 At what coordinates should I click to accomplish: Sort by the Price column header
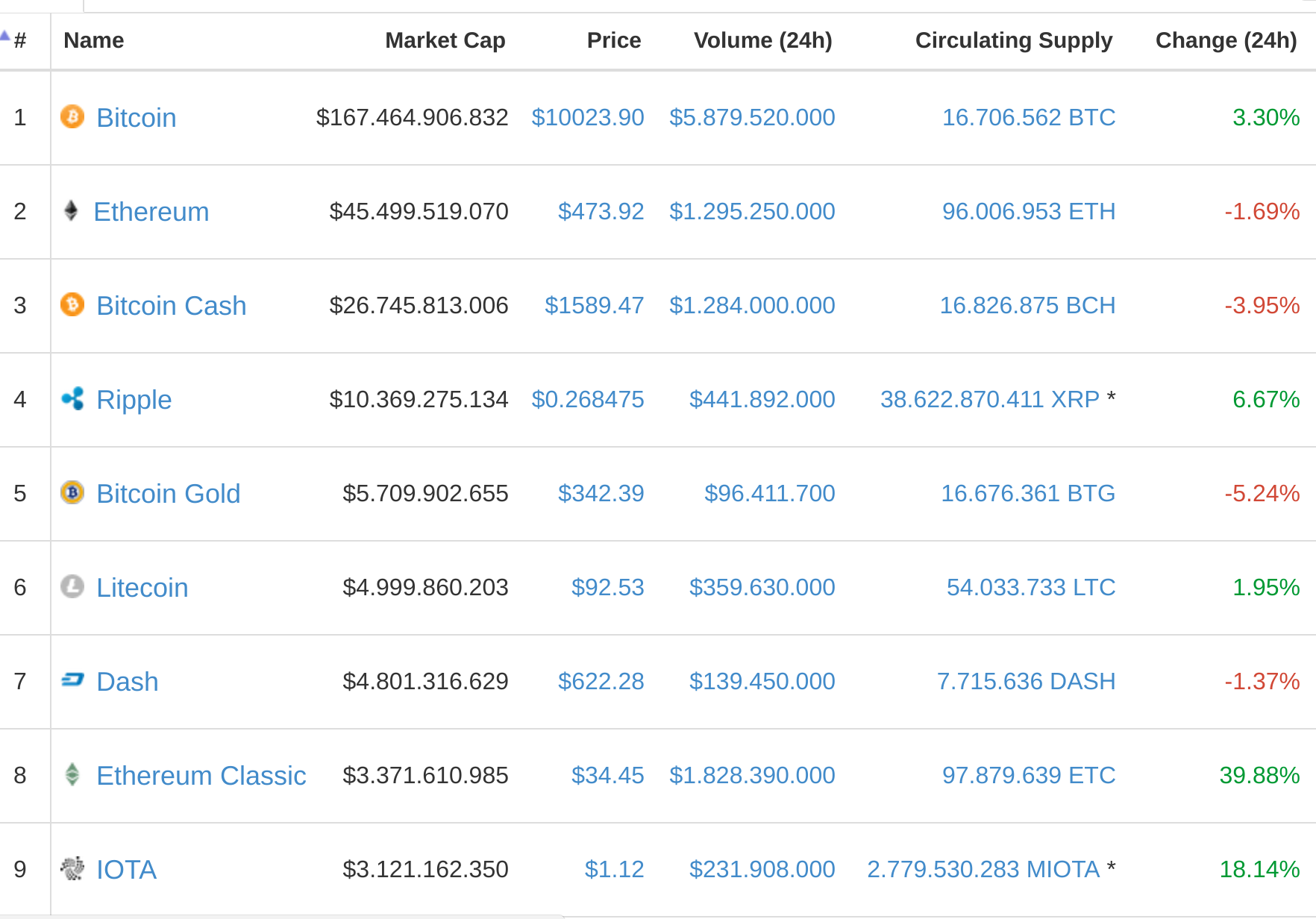614,40
